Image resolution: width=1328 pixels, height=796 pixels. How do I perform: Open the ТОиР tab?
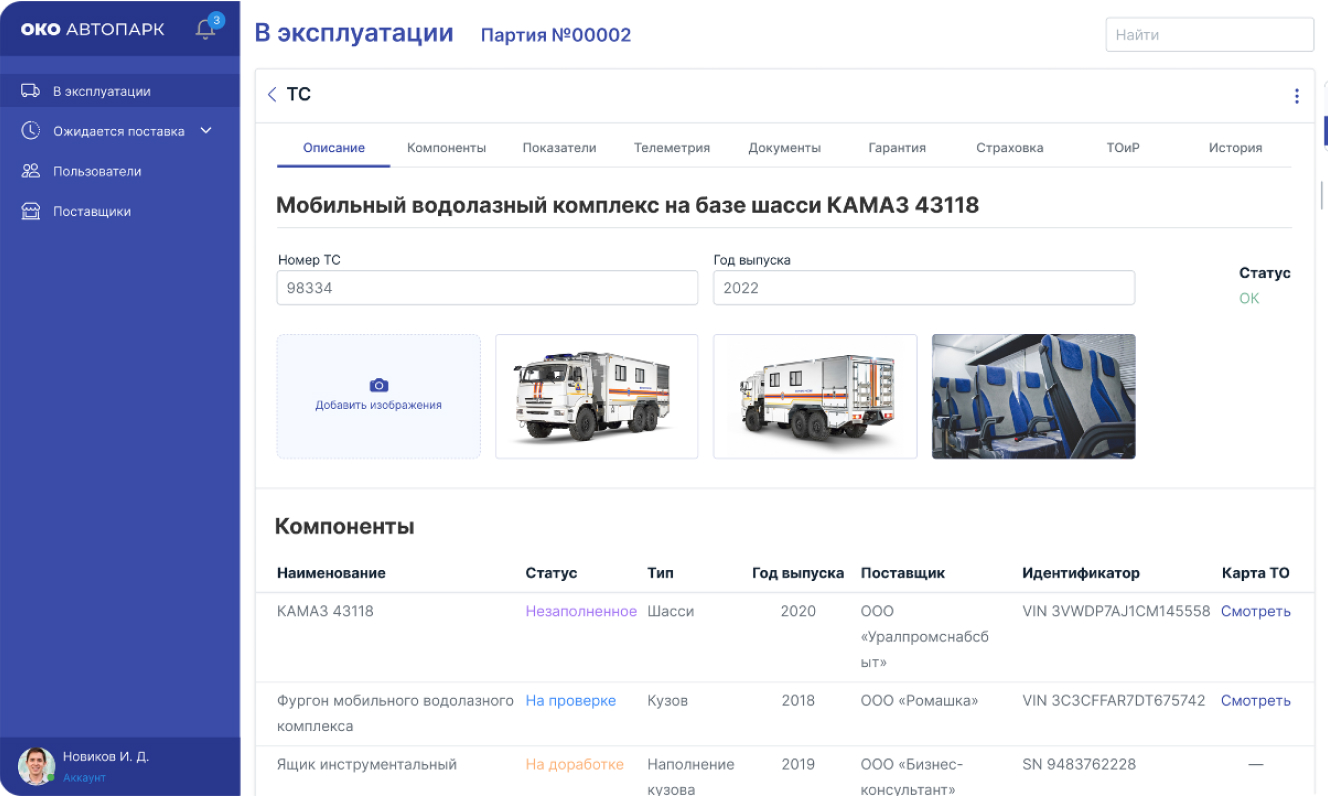click(x=1122, y=148)
